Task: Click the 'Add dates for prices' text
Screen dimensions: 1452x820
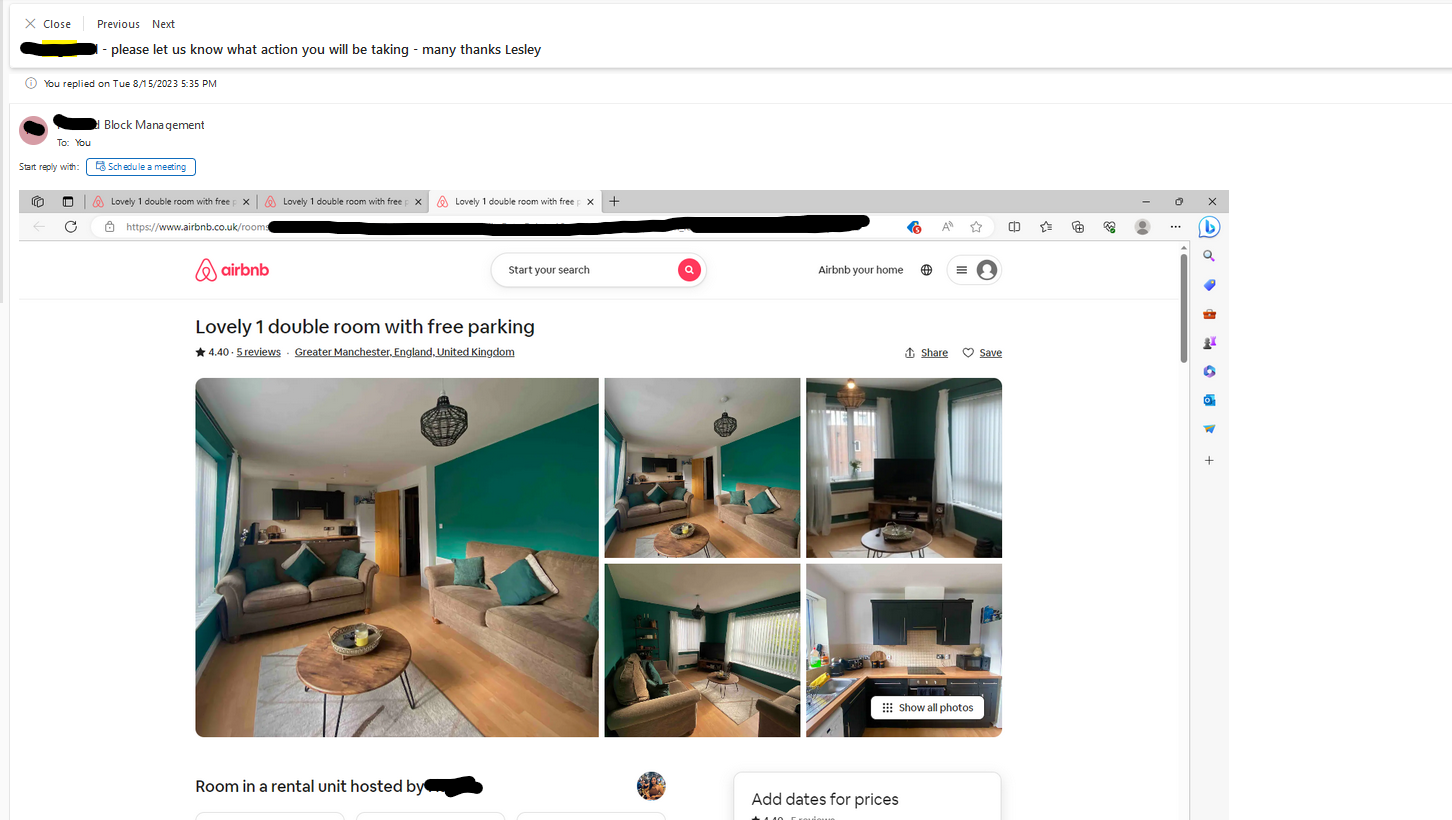Action: point(825,799)
